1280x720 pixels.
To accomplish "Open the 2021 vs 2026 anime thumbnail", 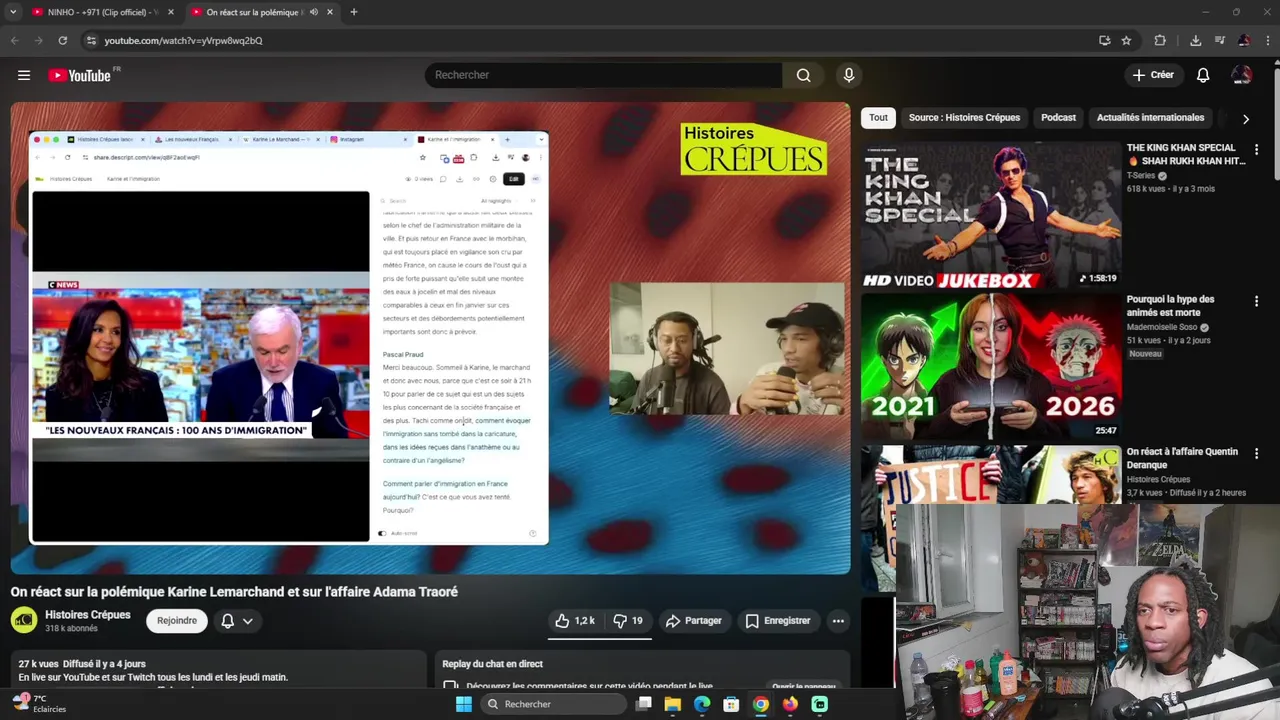I will pos(991,366).
